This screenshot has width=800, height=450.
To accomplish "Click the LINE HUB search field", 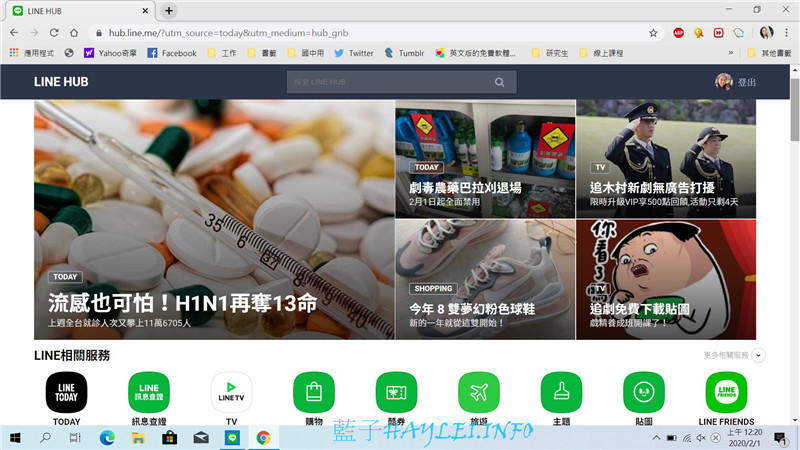I will (402, 82).
